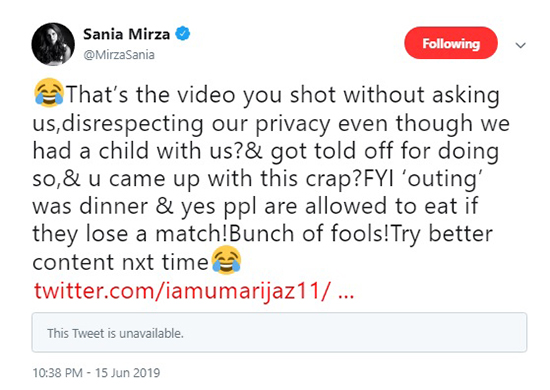This screenshot has width=550, height=390.
Task: Click the words "content nxt time"
Action: 120,263
